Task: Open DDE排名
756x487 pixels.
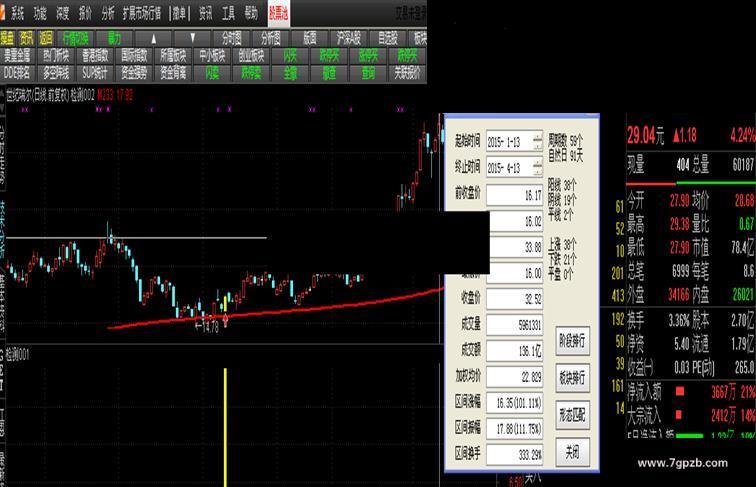Action: 17,73
